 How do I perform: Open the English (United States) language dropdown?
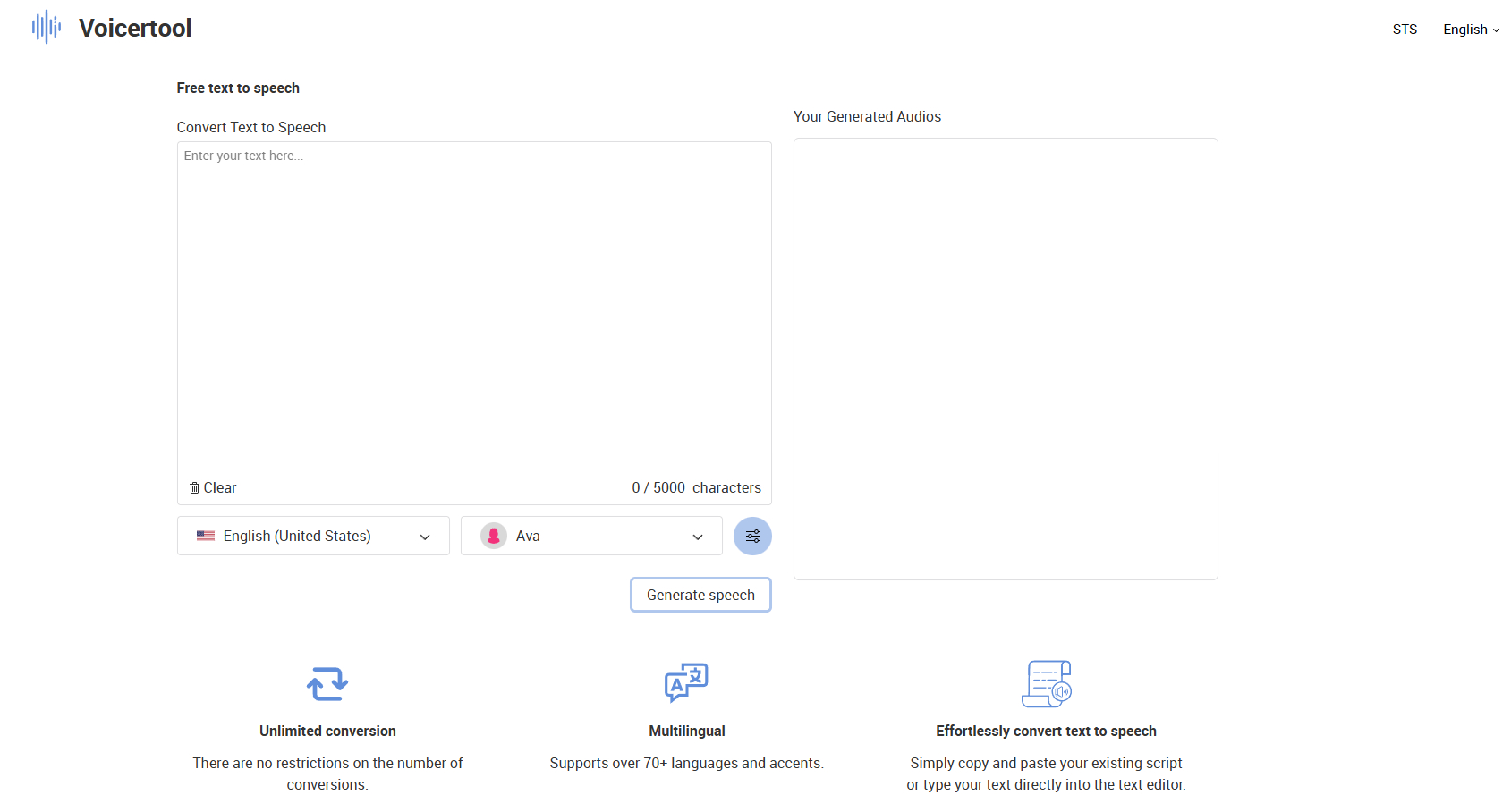tap(313, 536)
